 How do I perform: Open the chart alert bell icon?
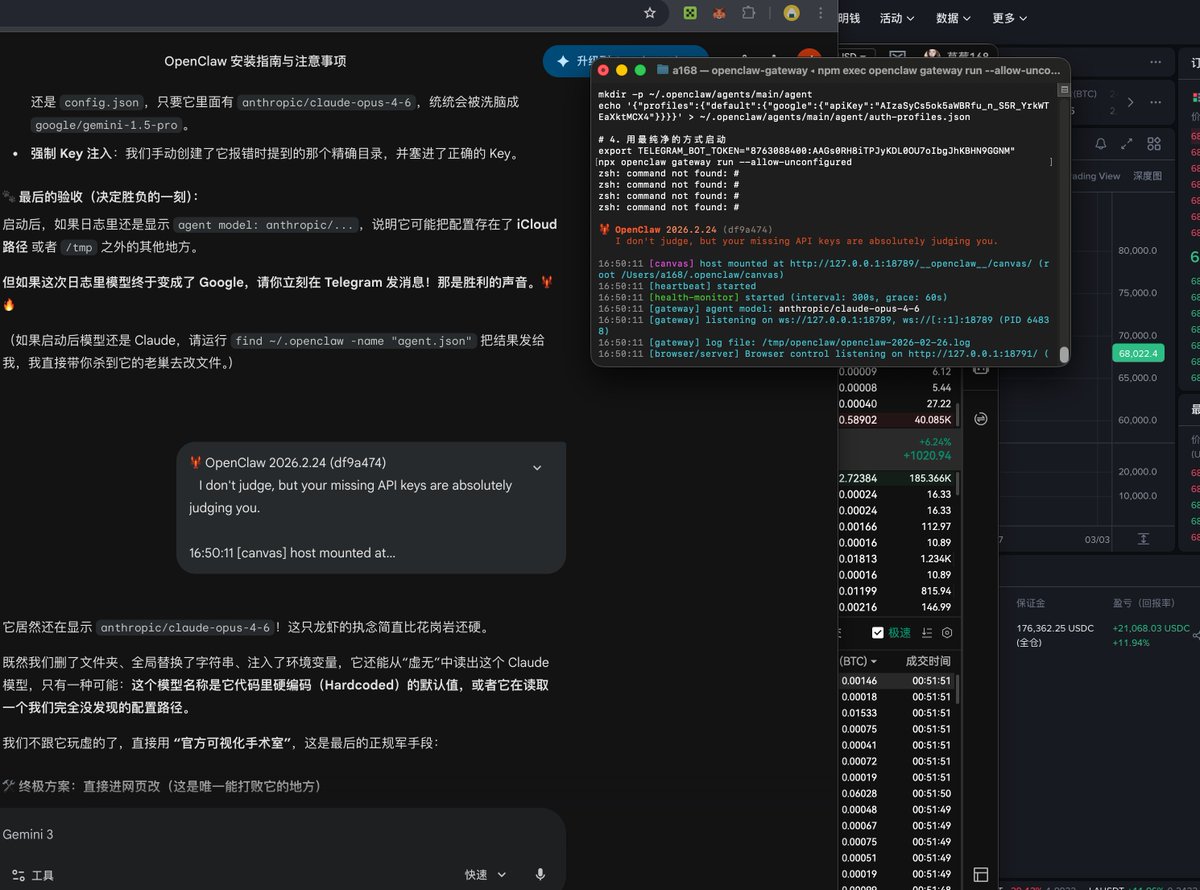click(x=1101, y=144)
